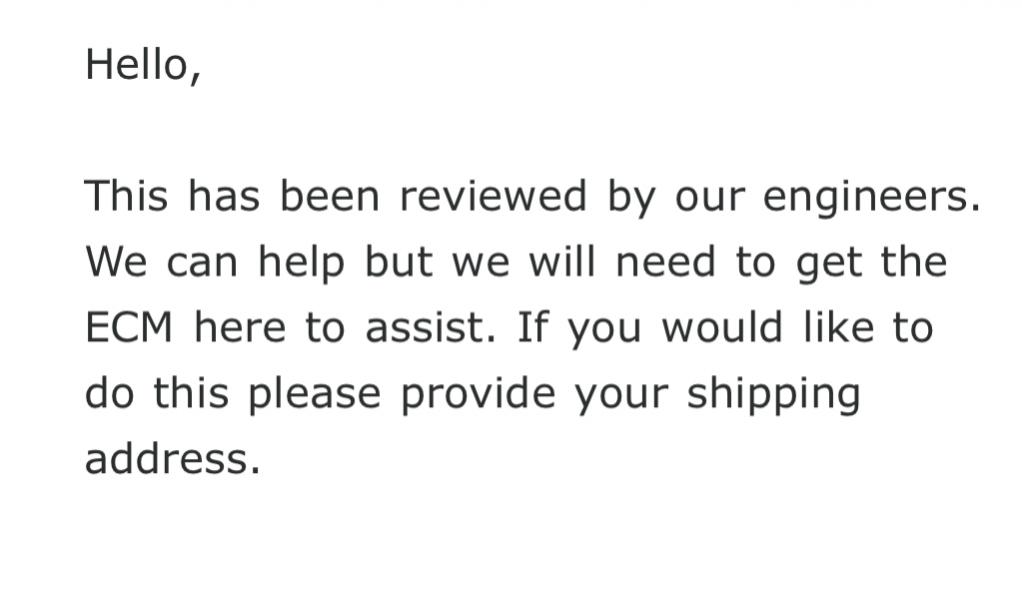The height and width of the screenshot is (595, 1022).
Task: Click the word "reviewed" in the first sentence
Action: coord(493,196)
